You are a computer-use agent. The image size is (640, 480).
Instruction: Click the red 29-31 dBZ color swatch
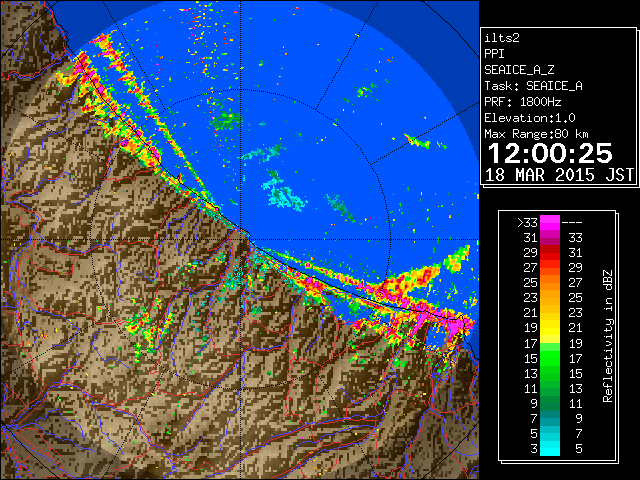(x=550, y=253)
